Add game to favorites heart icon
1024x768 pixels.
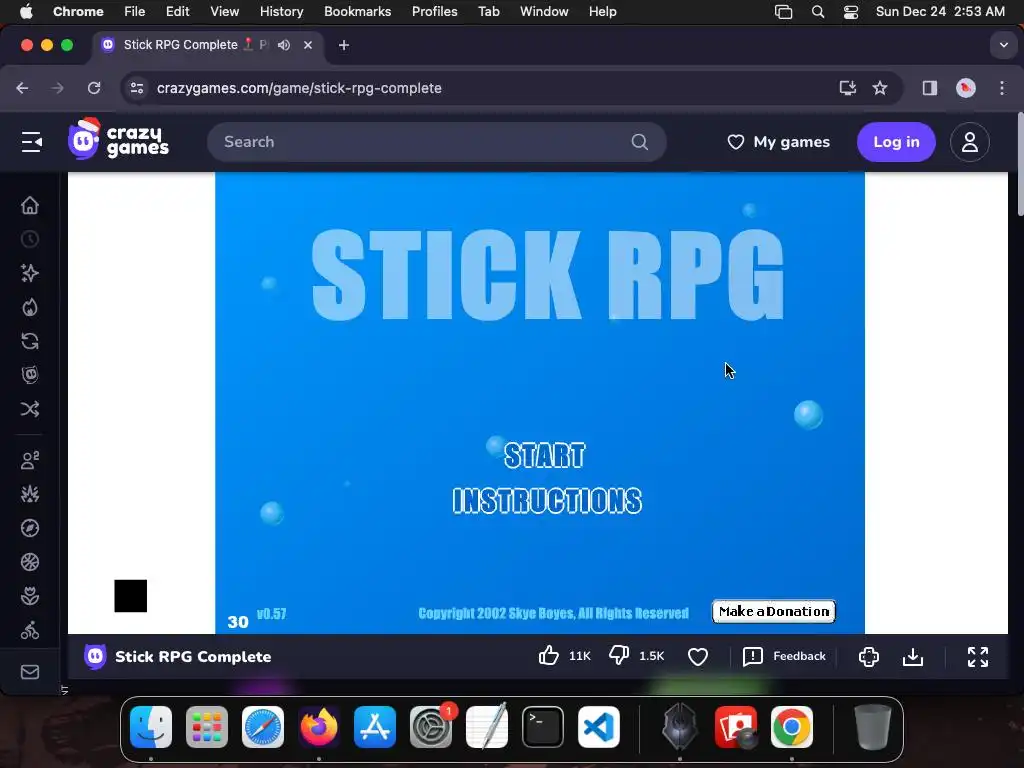[x=698, y=656]
